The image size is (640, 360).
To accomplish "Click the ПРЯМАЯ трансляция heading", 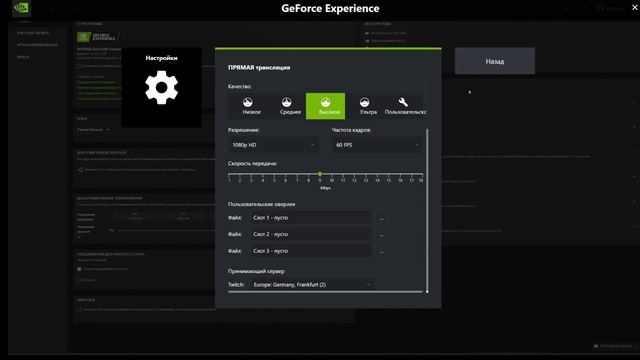I will [259, 68].
